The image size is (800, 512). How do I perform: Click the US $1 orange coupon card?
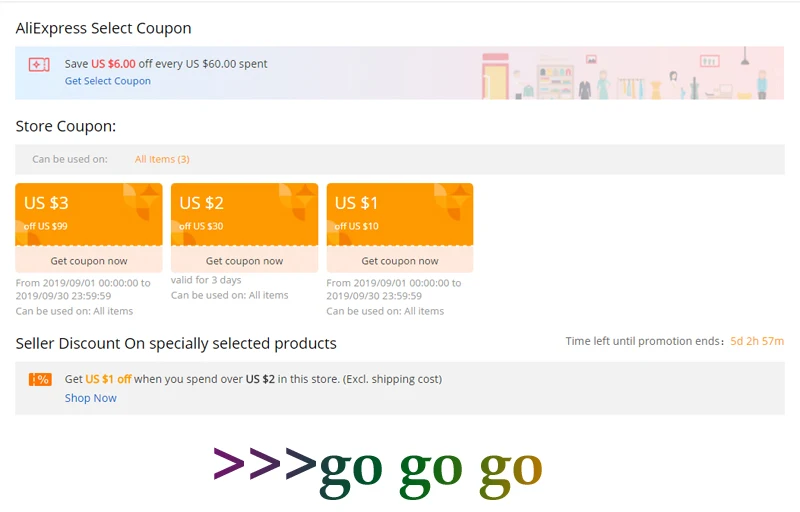[400, 215]
